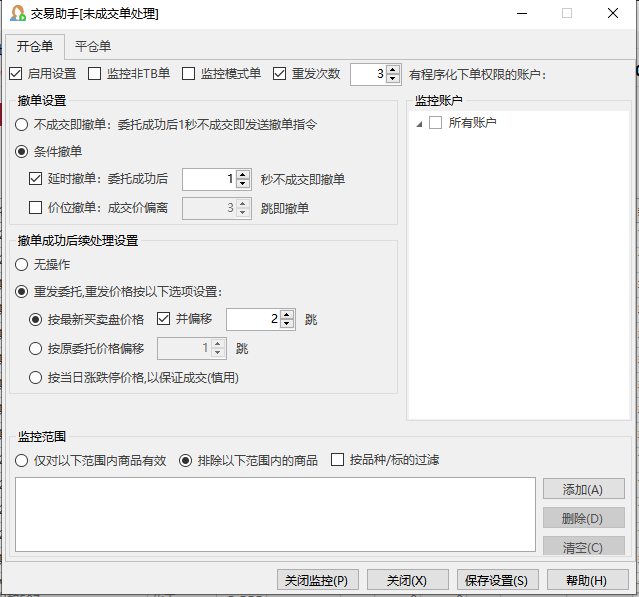Decrease 并偏移 跳 value with down arrow
Screen dimensions: 639x597
click(287, 324)
